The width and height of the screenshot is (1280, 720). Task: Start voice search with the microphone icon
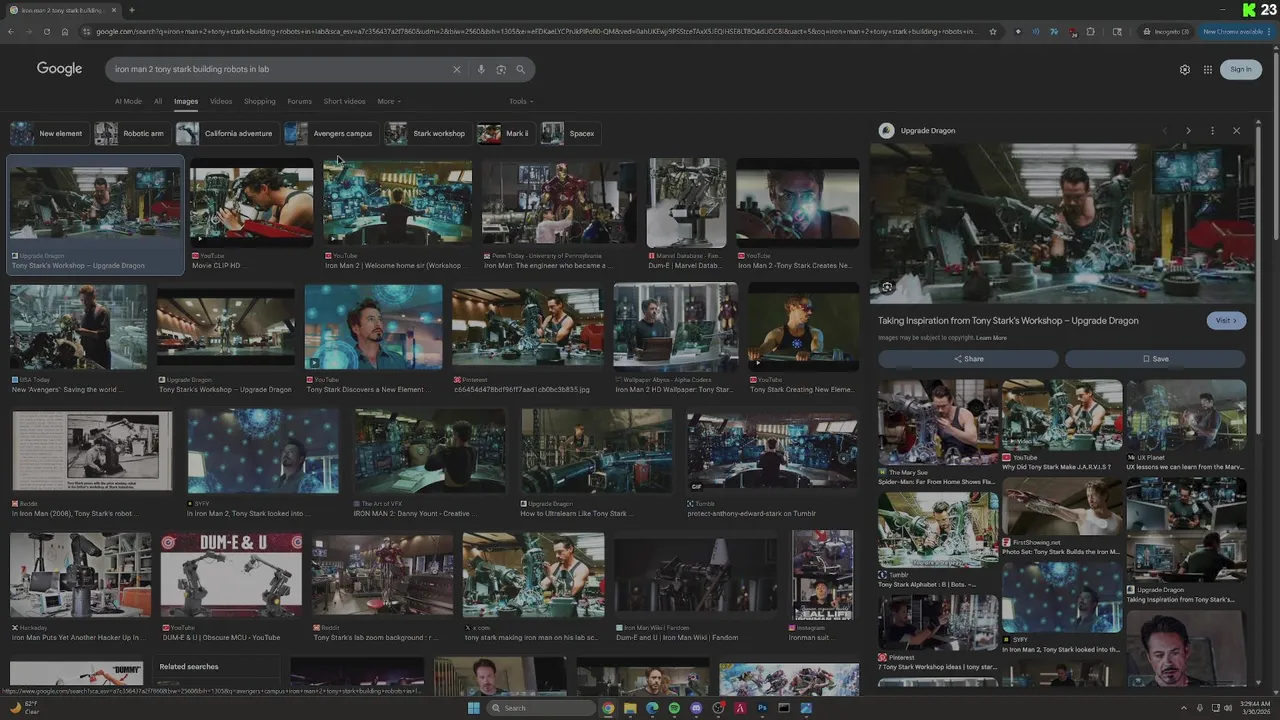481,69
